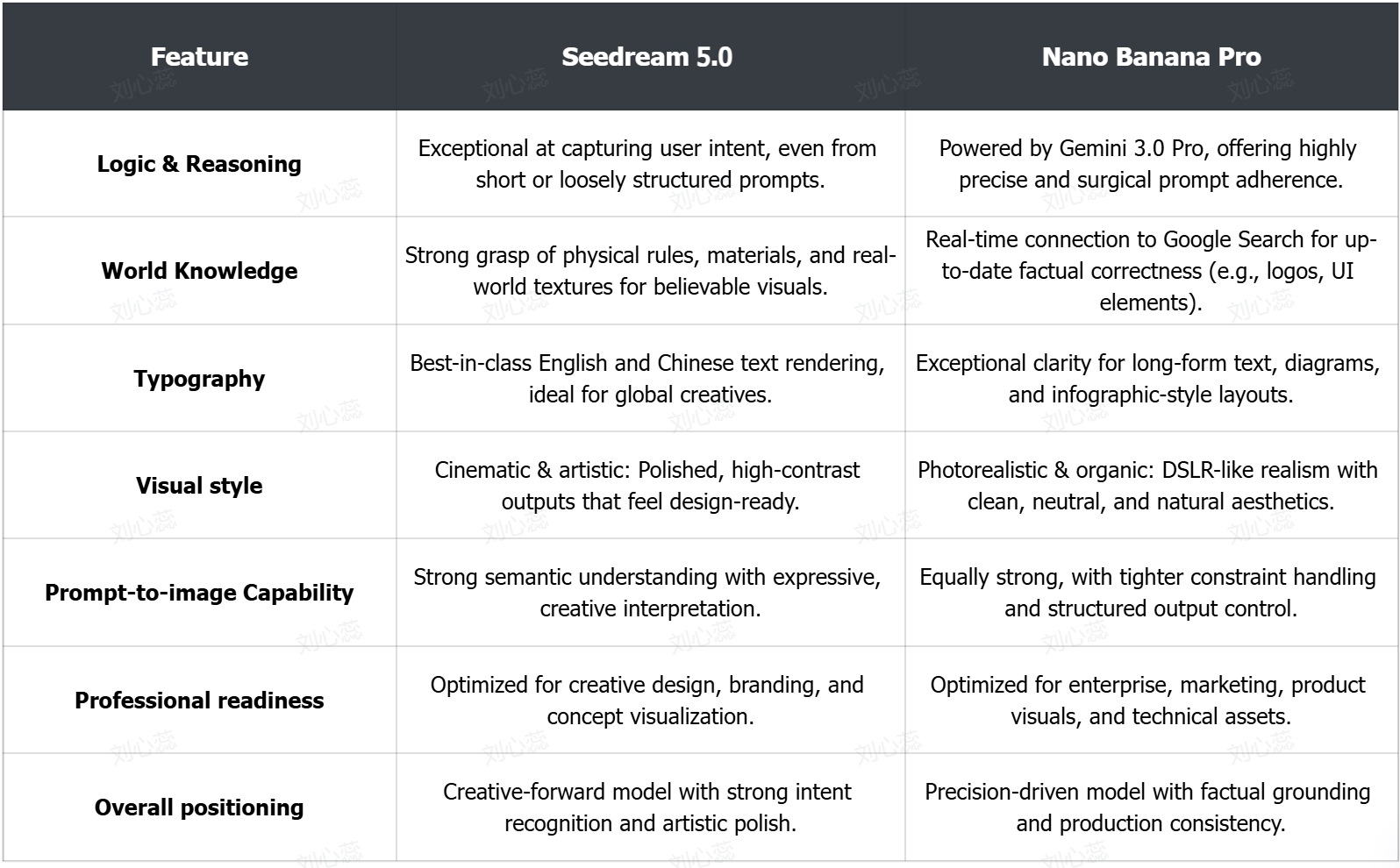The width and height of the screenshot is (1400, 868).
Task: Select the "Professional readiness" row label
Action: coord(199,701)
